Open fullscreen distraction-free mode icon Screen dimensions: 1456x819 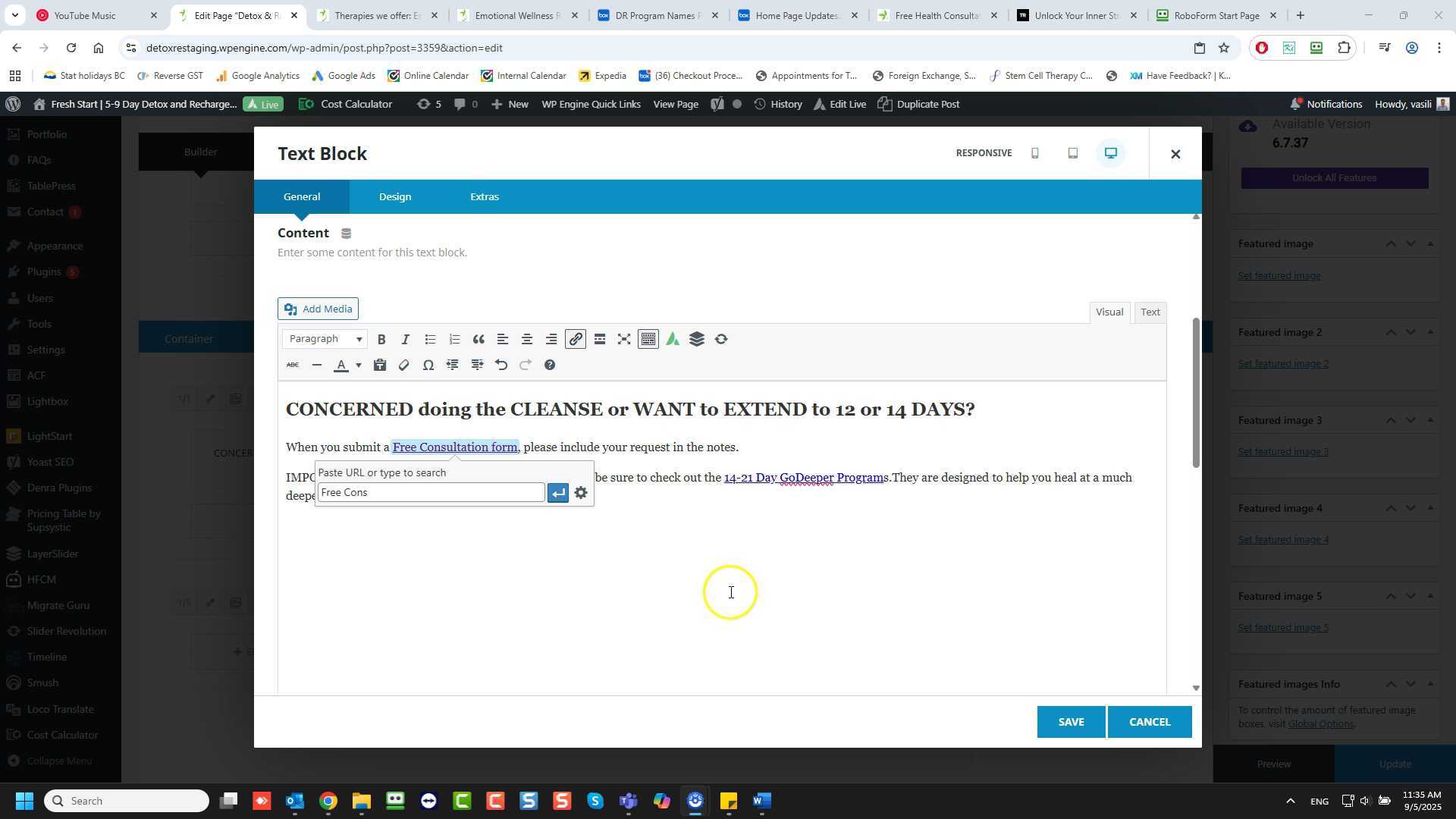[x=624, y=340]
